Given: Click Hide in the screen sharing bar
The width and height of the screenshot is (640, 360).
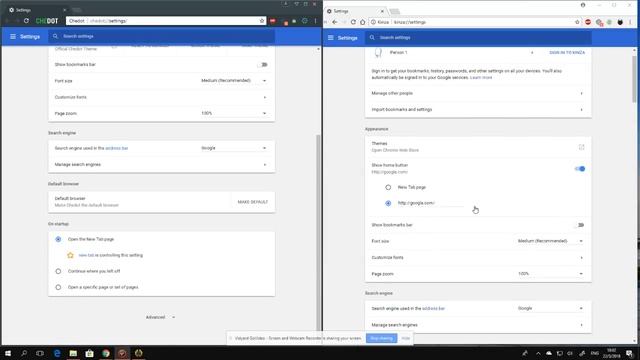Looking at the screenshot, I should click(405, 338).
